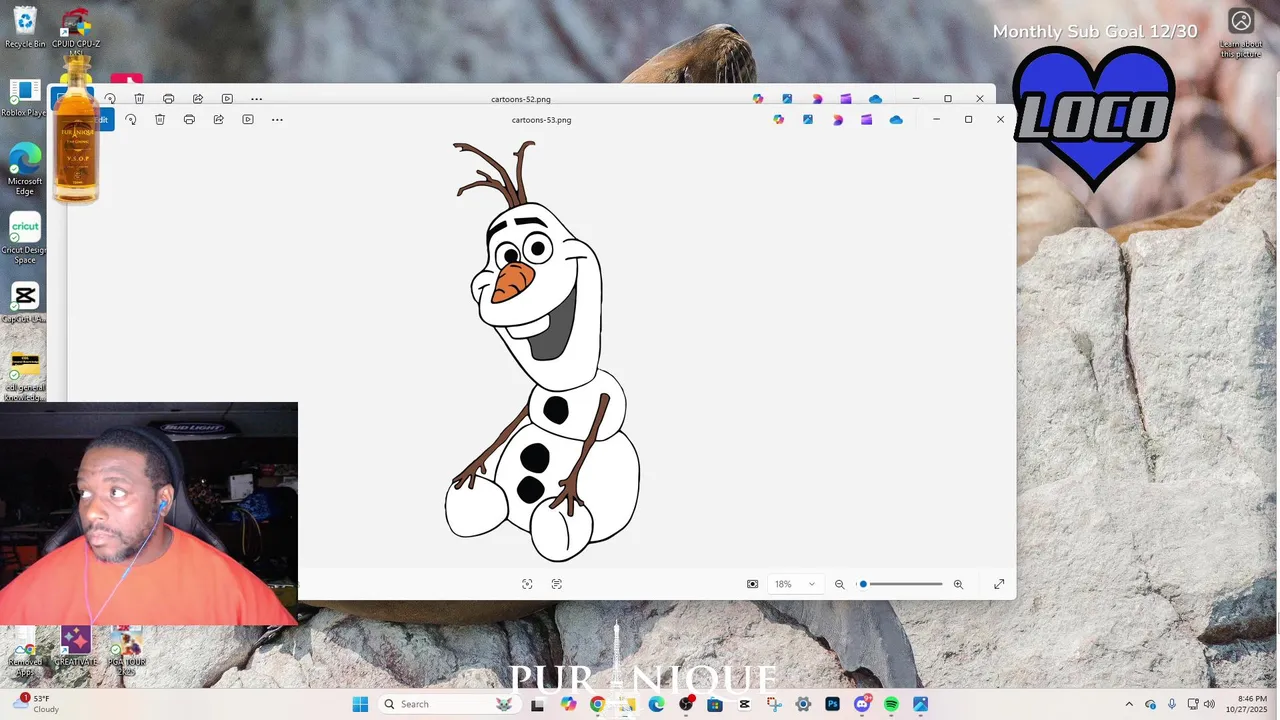Click the scan text icon in bottom bar

coord(557,584)
